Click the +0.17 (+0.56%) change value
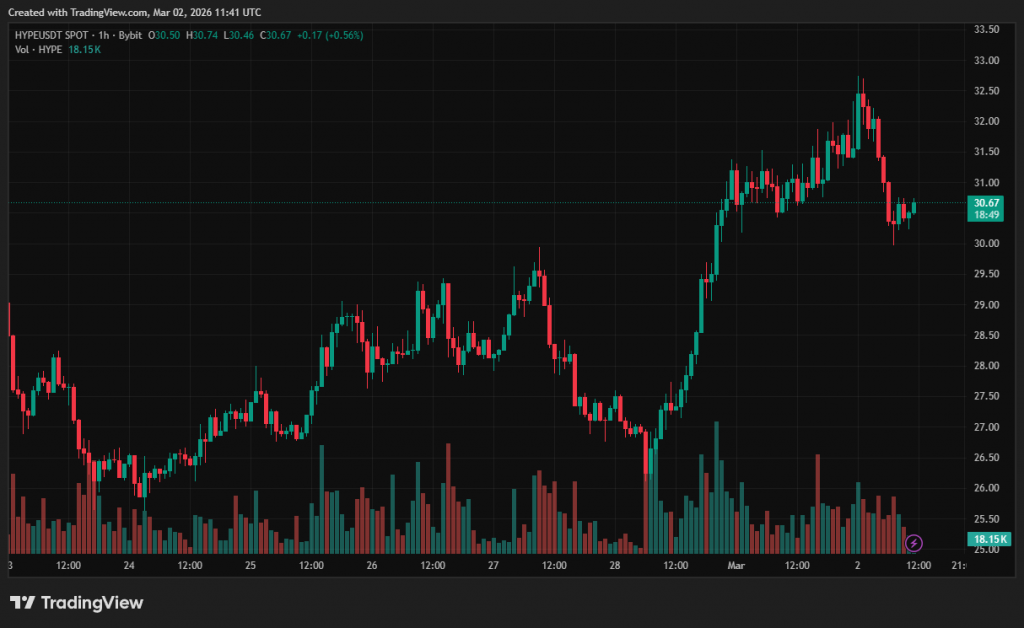Viewport: 1024px width, 628px height. (328, 35)
